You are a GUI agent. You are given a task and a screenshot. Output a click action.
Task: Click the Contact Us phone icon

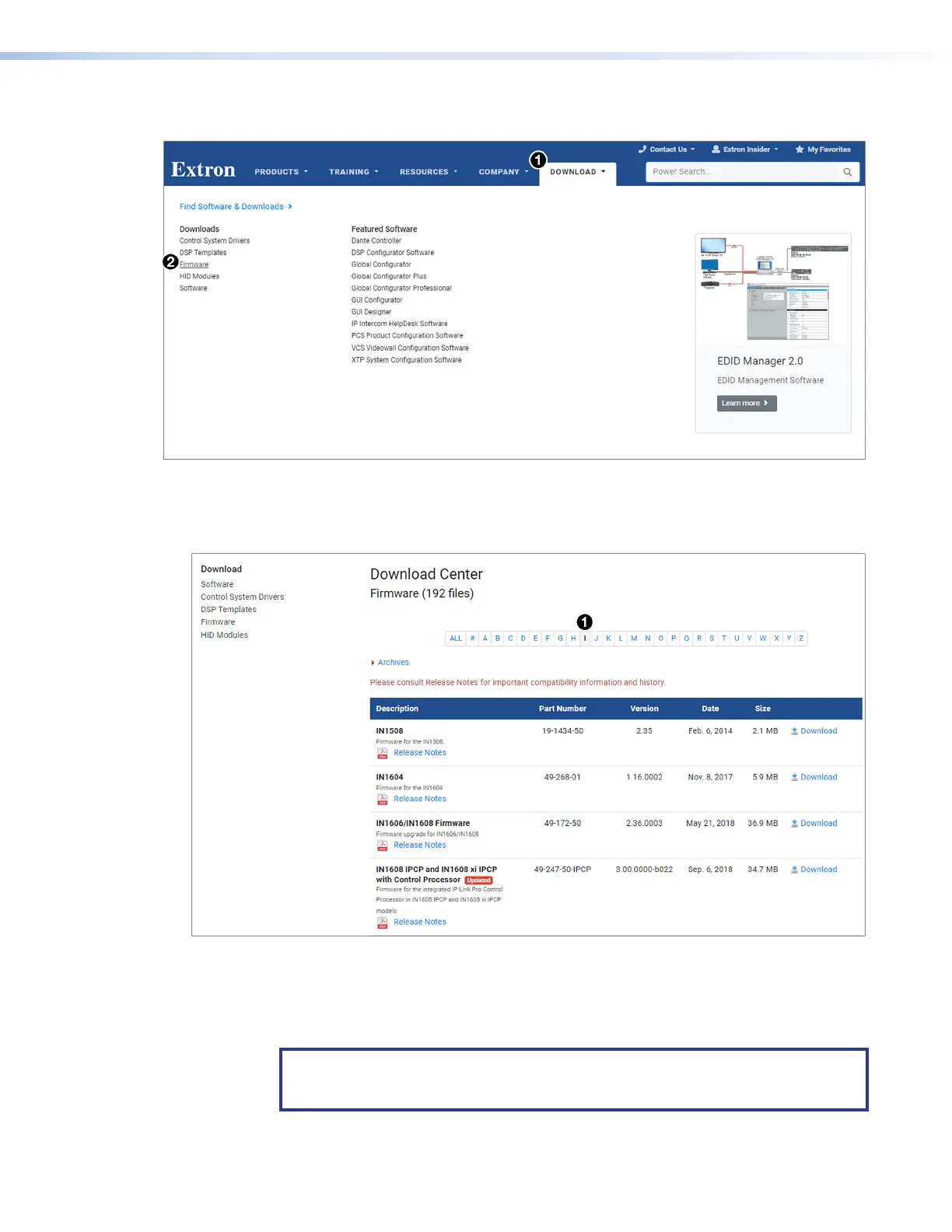pos(642,149)
